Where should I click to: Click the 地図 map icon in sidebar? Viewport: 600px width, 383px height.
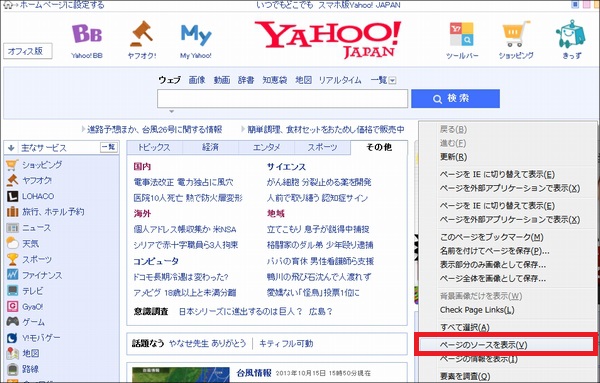[12, 353]
